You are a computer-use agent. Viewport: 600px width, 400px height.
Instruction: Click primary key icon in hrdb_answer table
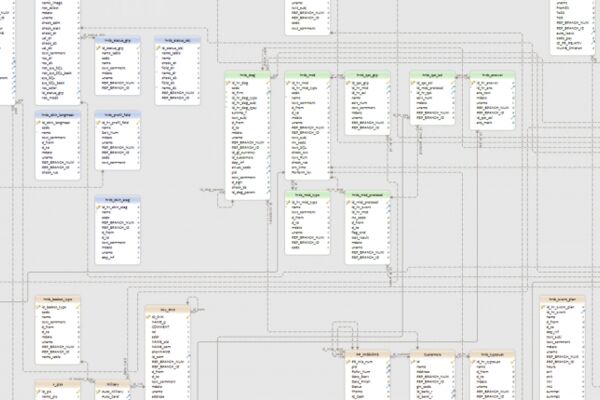pyautogui.click(x=473, y=83)
